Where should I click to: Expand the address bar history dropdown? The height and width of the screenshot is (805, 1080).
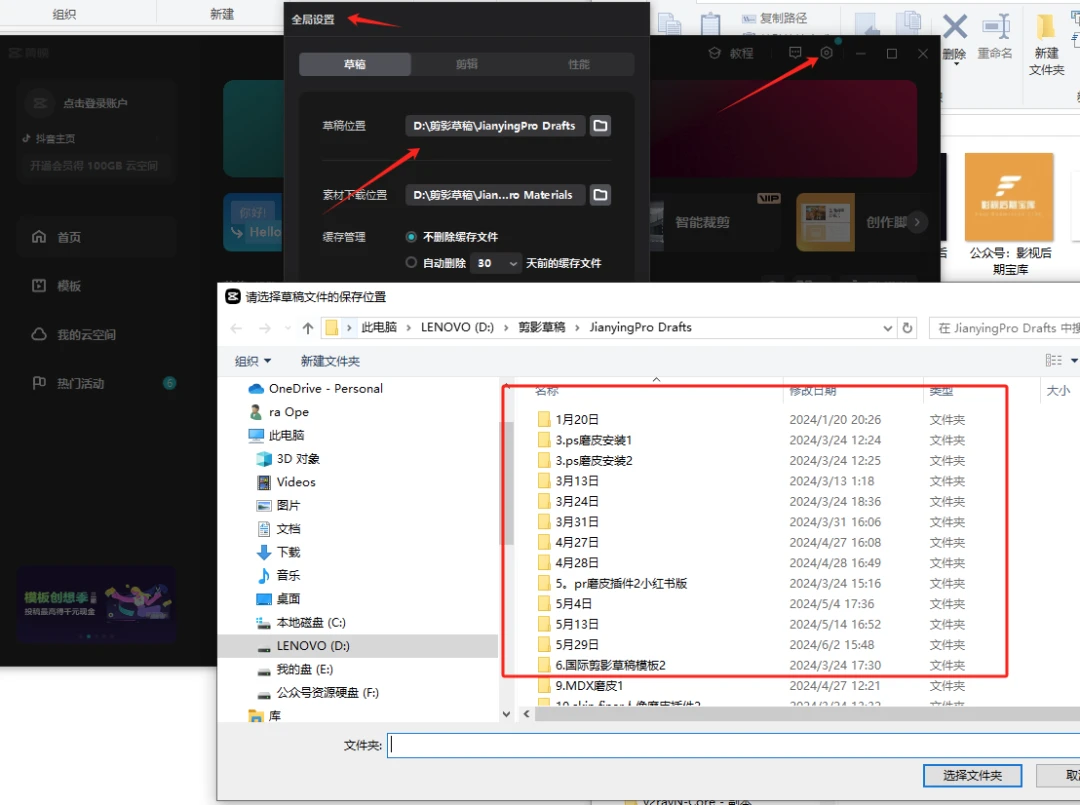888,328
